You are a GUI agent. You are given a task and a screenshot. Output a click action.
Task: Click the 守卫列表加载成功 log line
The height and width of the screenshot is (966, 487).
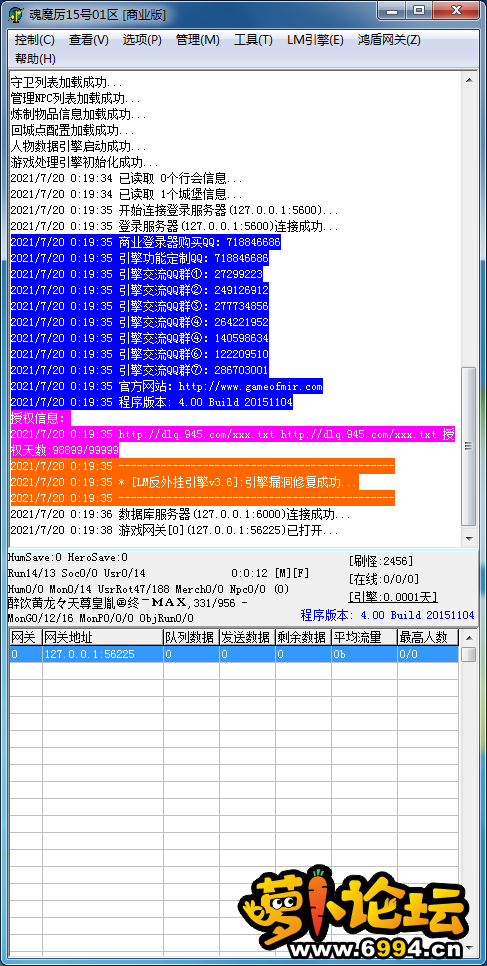point(67,83)
